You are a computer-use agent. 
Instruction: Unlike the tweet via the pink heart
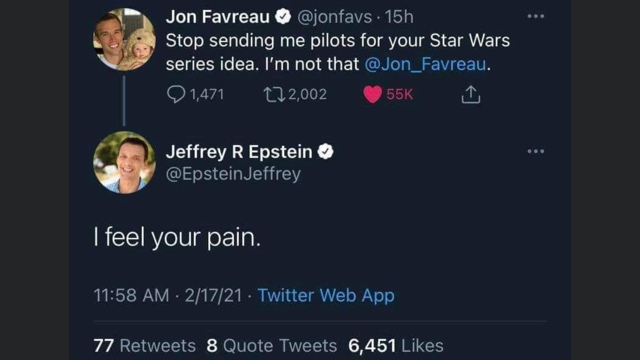tap(372, 94)
